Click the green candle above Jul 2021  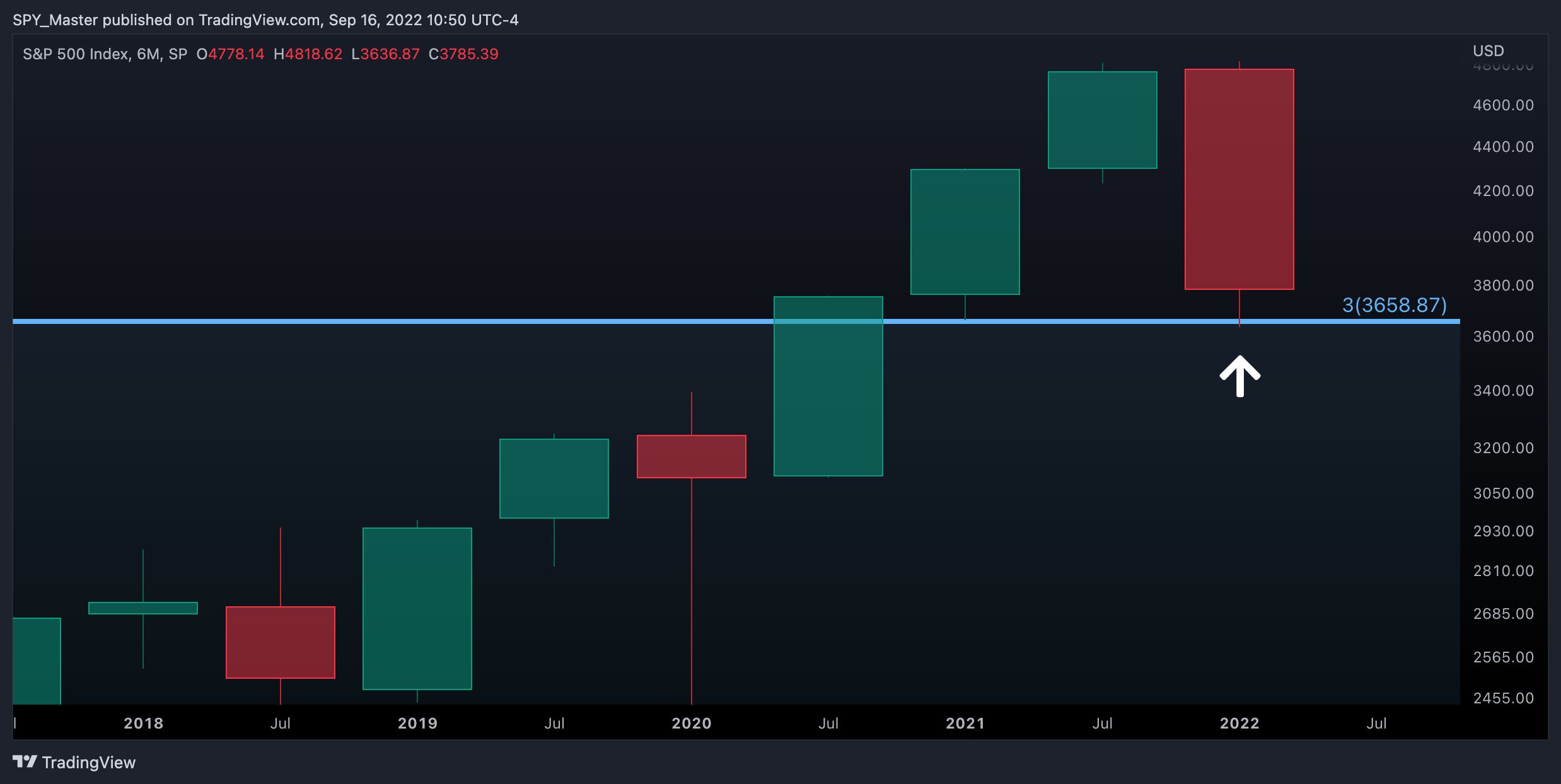[1103, 120]
